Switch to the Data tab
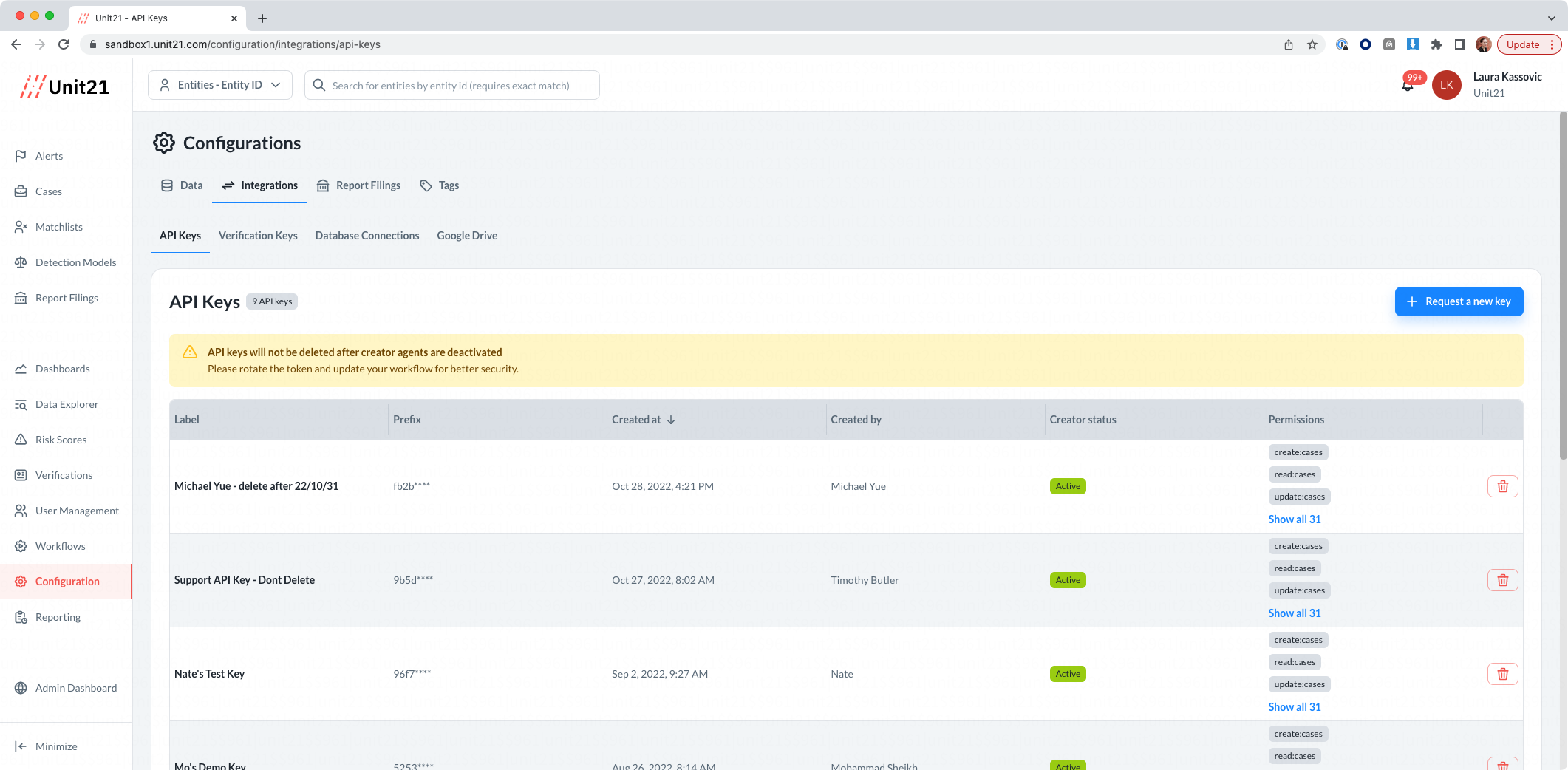The width and height of the screenshot is (1568, 770). 182,185
